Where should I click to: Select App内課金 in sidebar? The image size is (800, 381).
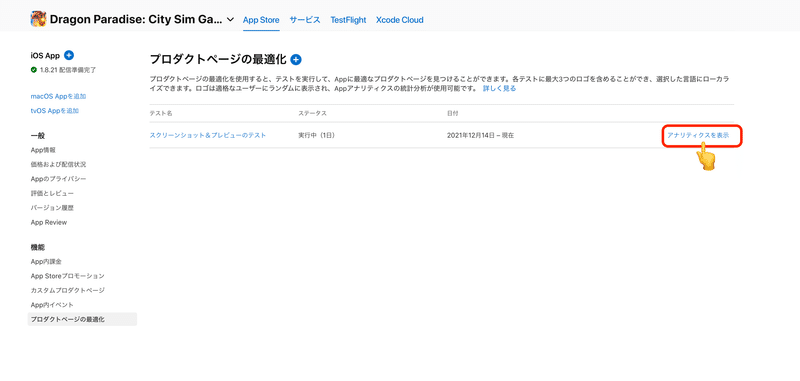(x=46, y=261)
